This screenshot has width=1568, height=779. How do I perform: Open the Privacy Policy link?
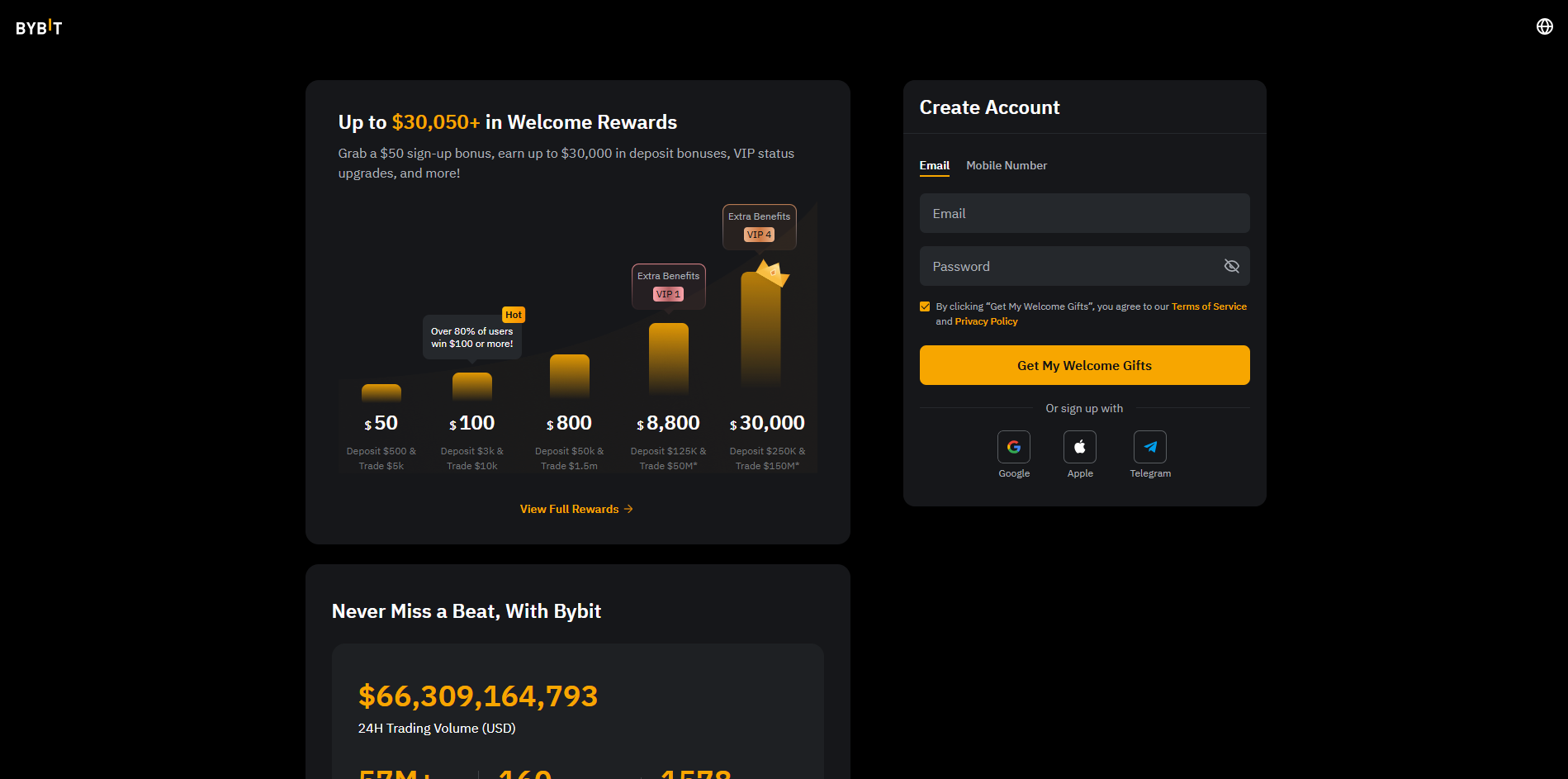point(986,321)
